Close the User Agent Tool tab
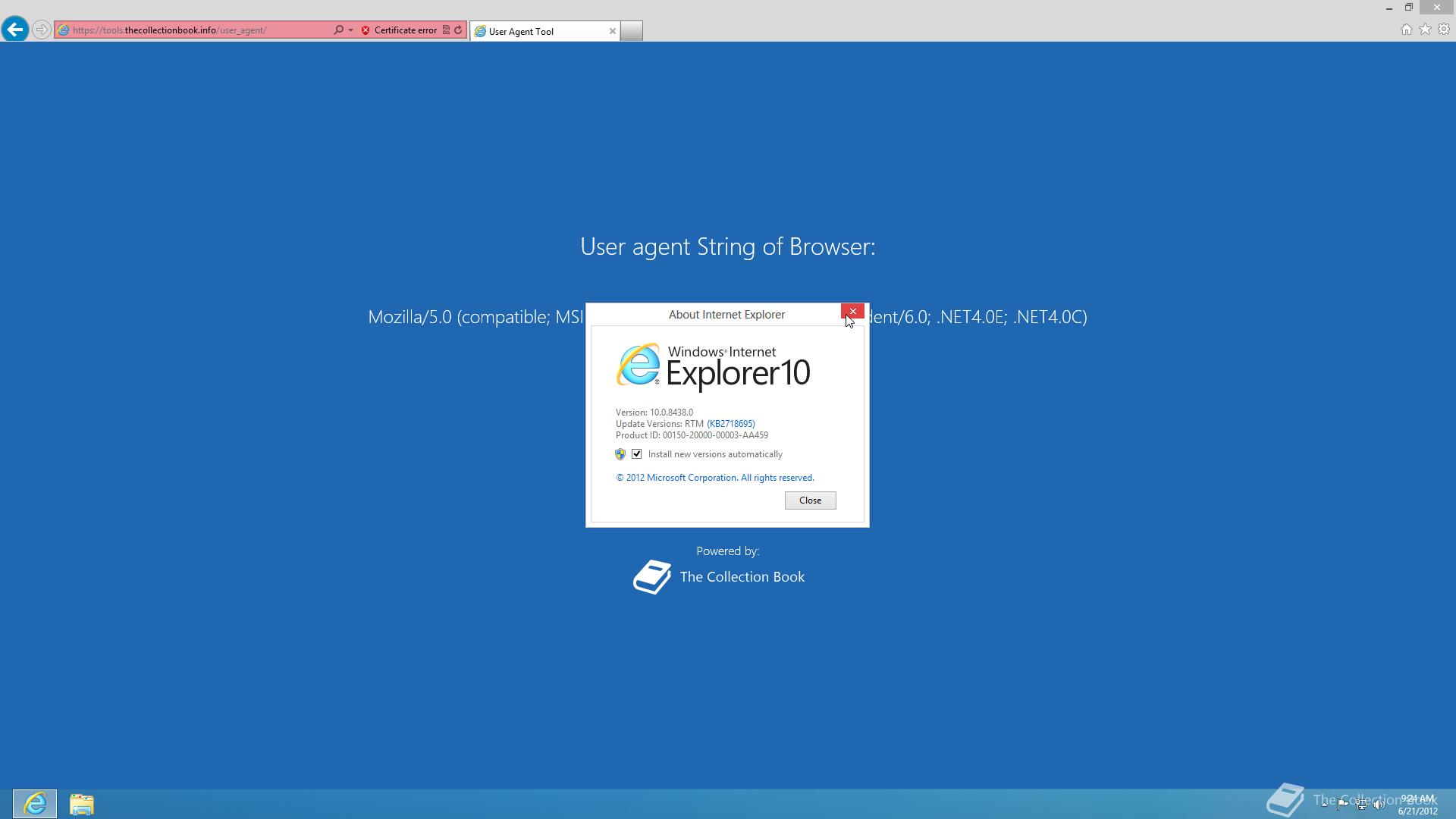This screenshot has width=1456, height=819. click(x=613, y=31)
